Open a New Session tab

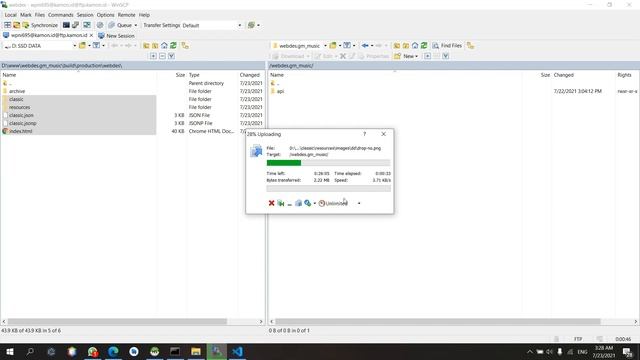(x=116, y=36)
